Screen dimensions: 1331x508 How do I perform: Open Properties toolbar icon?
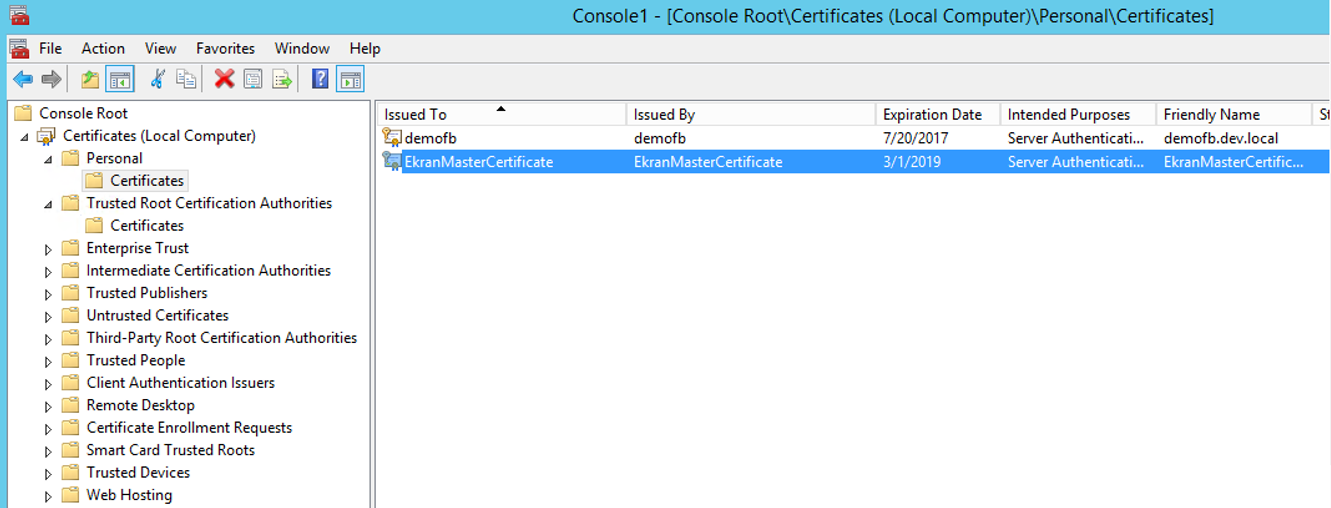click(x=253, y=79)
